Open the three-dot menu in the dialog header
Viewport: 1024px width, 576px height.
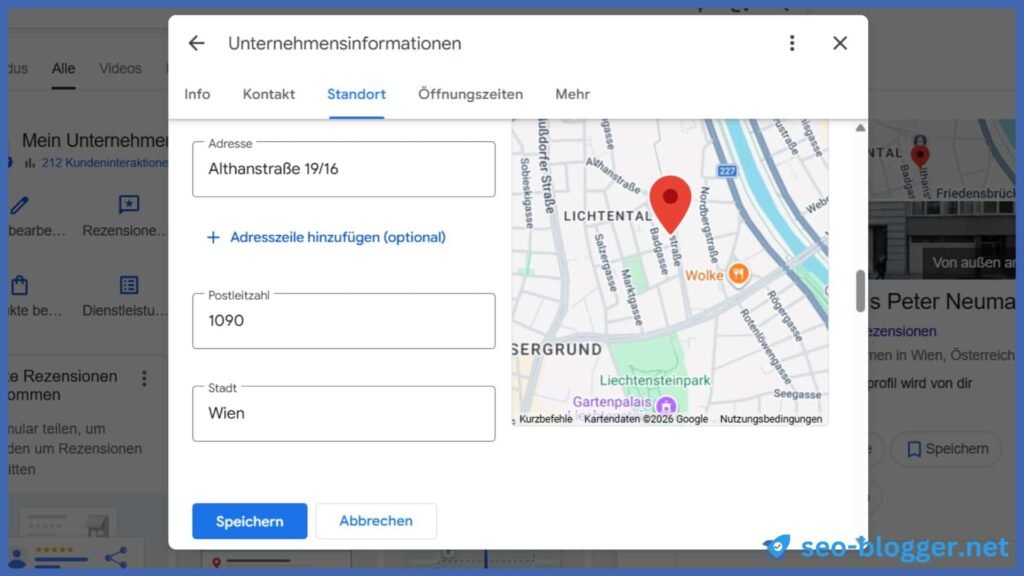pos(792,43)
